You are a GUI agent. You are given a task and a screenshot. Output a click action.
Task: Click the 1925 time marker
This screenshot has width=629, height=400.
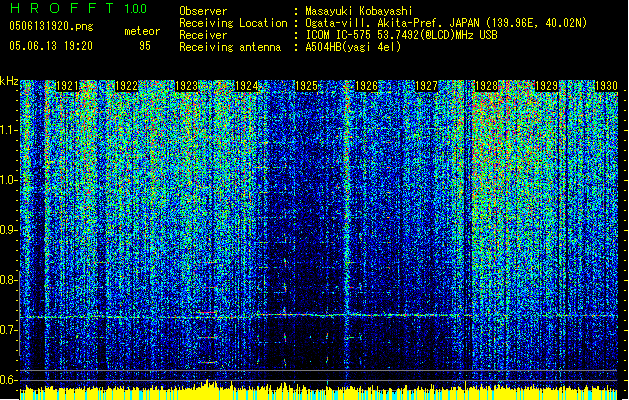[306, 86]
